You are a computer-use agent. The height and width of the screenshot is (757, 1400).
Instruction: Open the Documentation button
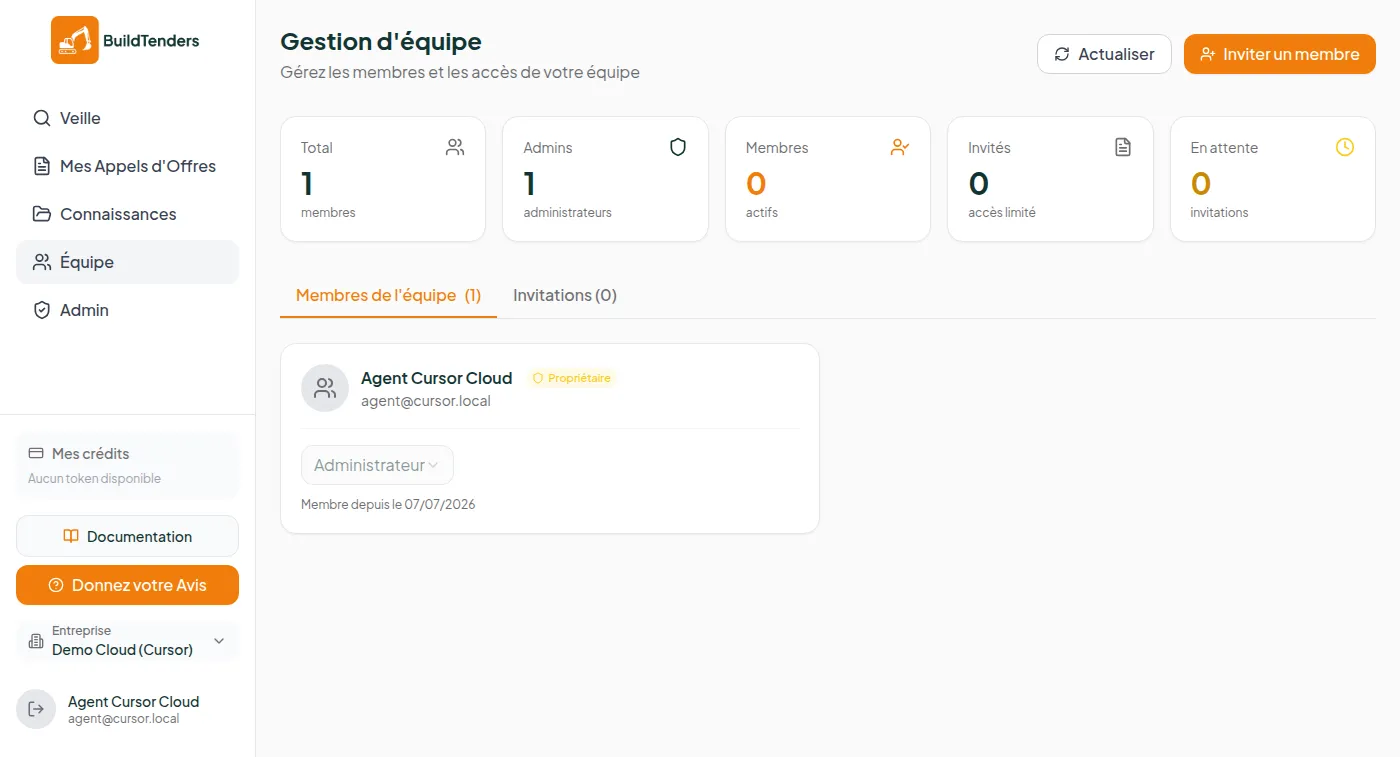[127, 536]
